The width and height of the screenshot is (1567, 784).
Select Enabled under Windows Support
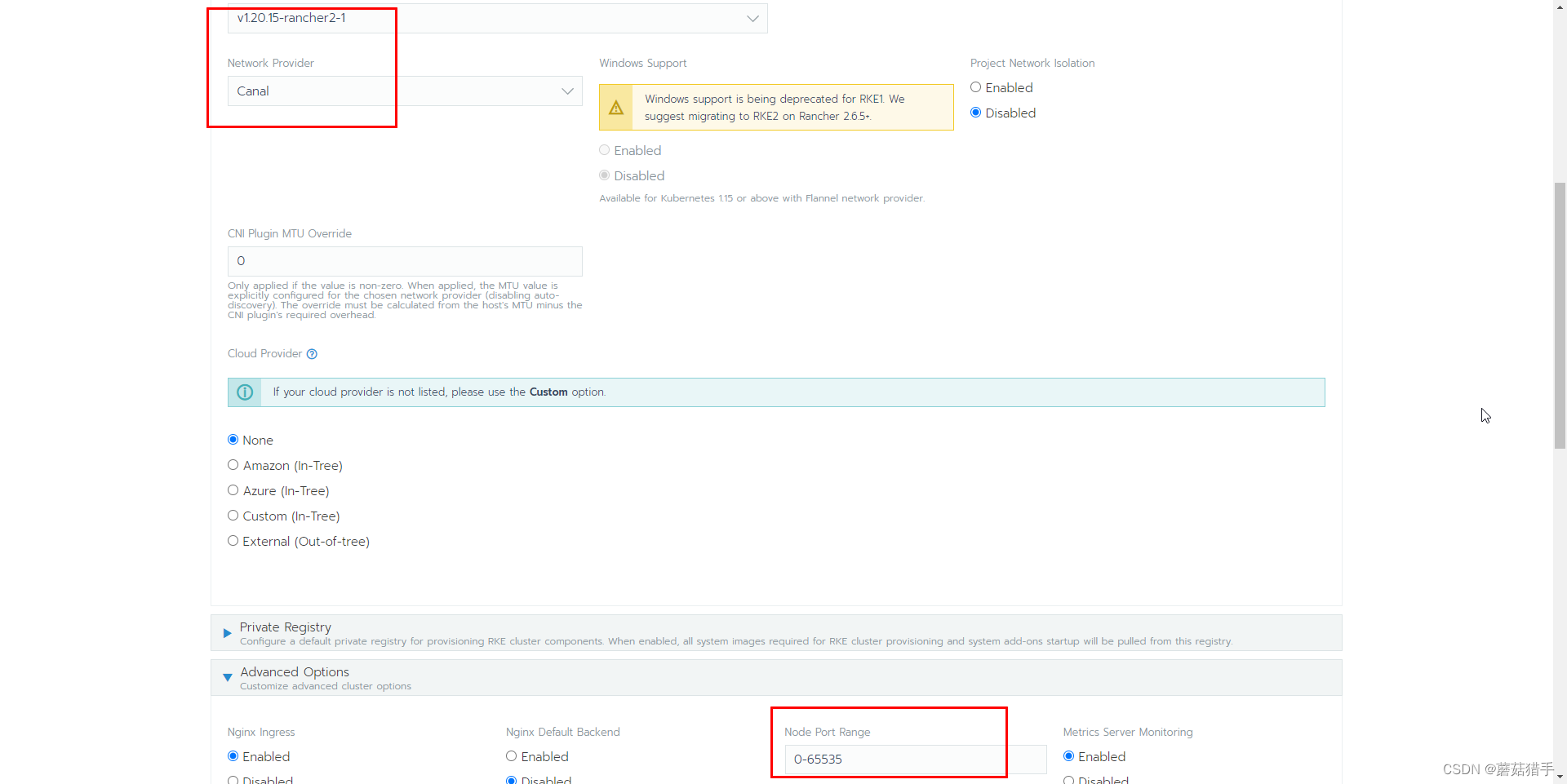pyautogui.click(x=605, y=150)
